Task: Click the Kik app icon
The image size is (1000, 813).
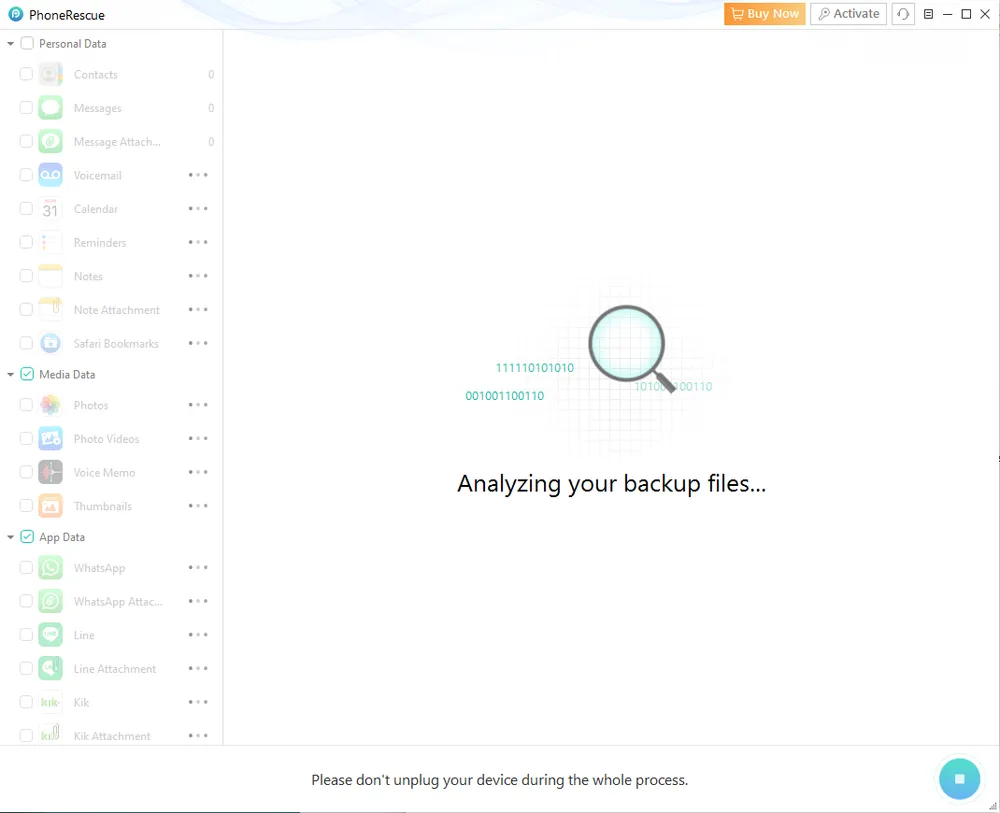Action: [x=50, y=702]
